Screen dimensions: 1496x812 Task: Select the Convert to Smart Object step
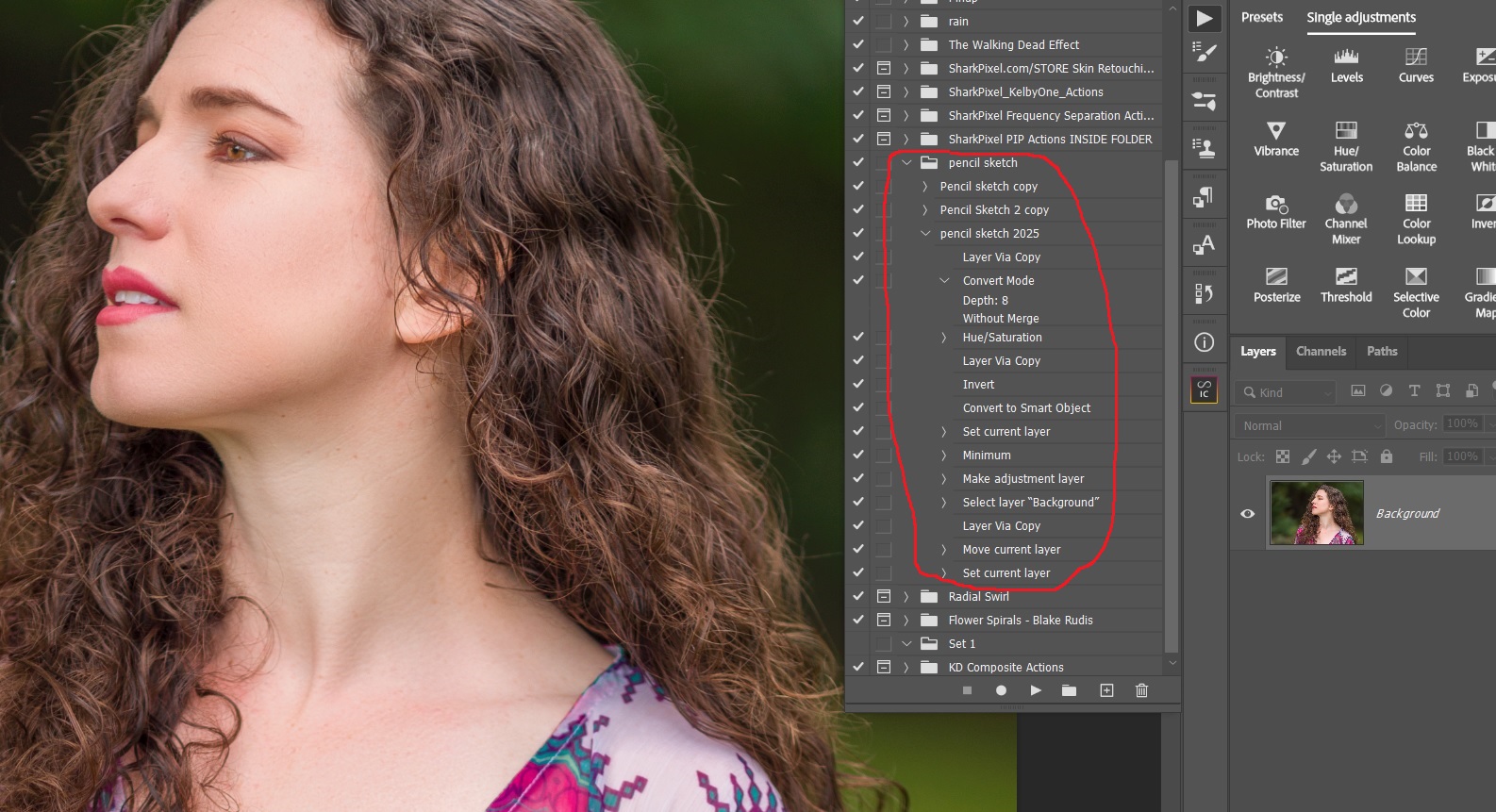pyautogui.click(x=1026, y=407)
